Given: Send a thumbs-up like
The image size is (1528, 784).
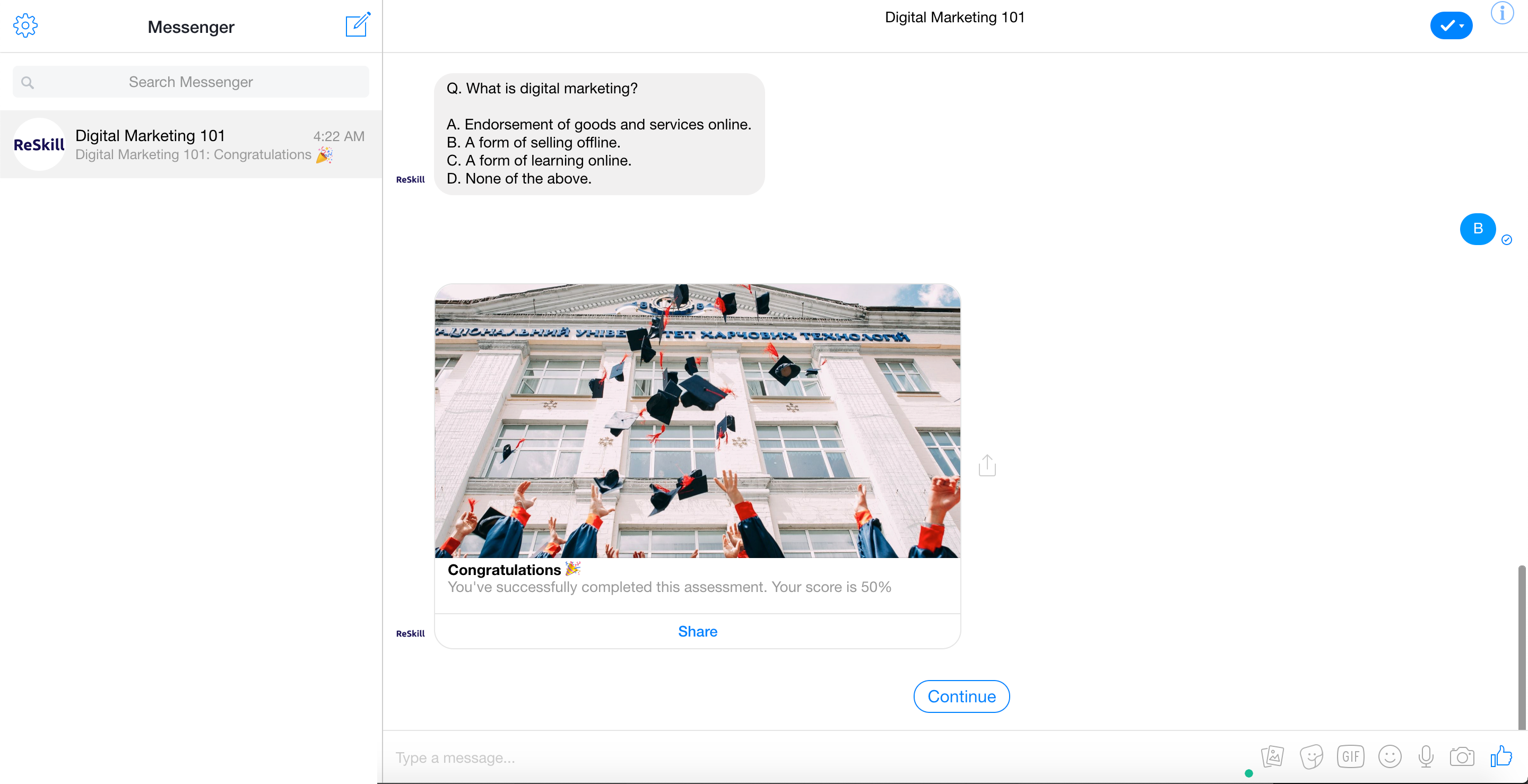Looking at the screenshot, I should click(x=1501, y=756).
